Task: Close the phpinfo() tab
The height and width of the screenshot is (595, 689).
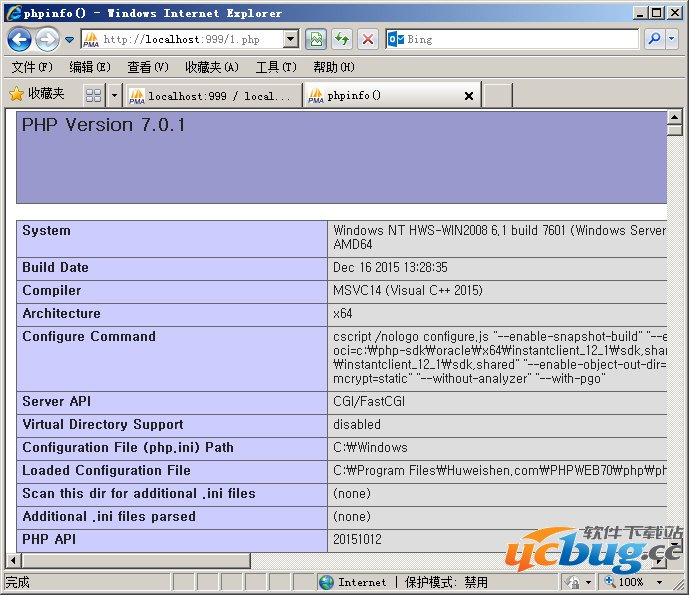Action: tap(469, 96)
